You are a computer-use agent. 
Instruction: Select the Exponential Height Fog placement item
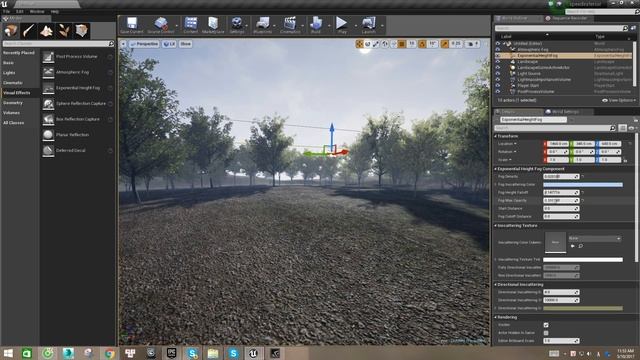coord(77,88)
